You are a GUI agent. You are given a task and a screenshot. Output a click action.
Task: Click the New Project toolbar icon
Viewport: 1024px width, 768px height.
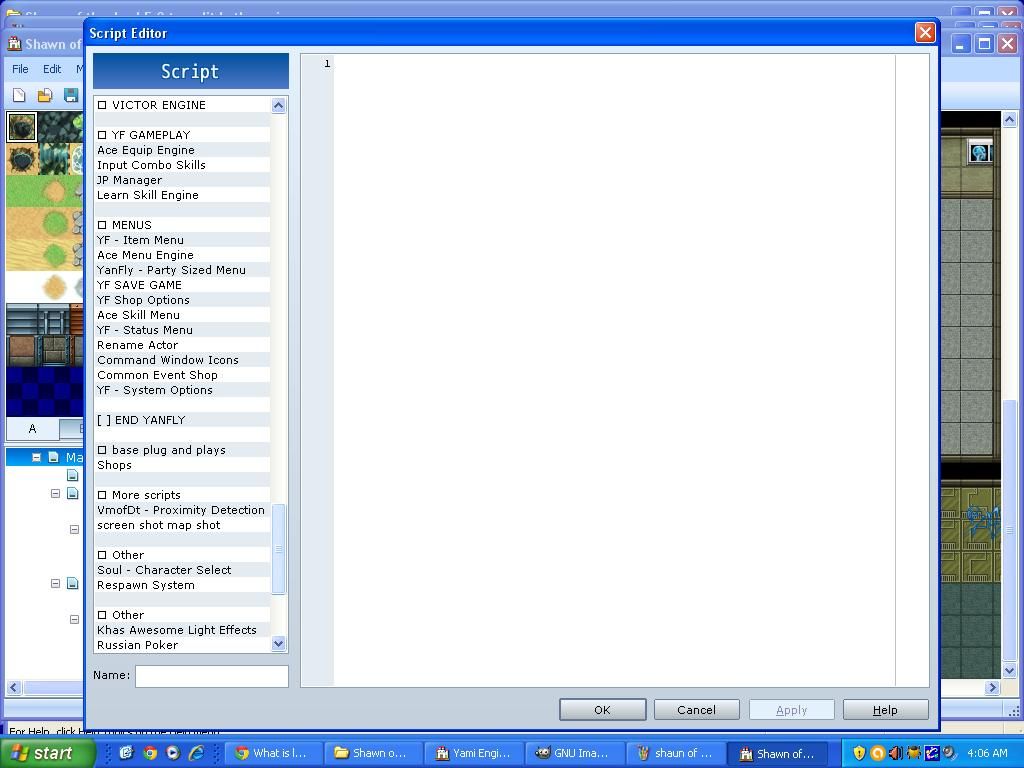click(19, 96)
